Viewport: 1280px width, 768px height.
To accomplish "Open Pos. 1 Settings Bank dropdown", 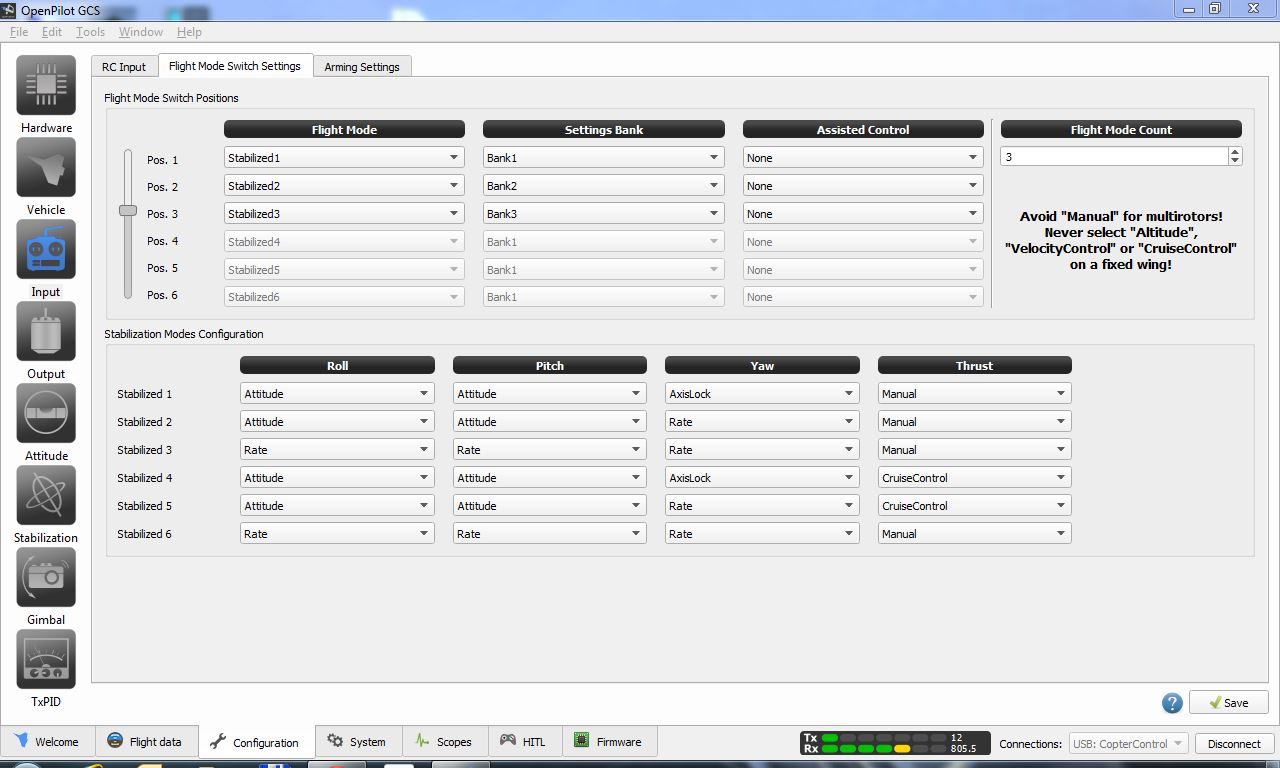I will [604, 158].
